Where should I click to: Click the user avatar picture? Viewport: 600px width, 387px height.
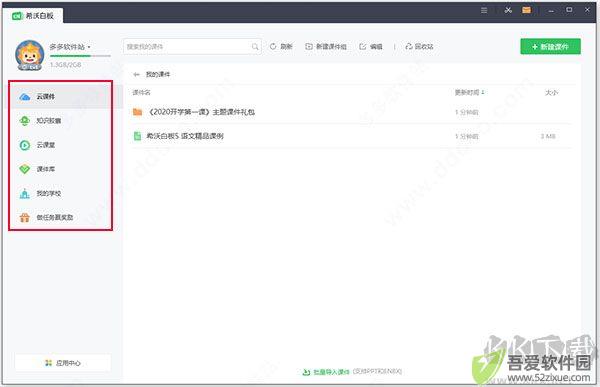pos(30,55)
